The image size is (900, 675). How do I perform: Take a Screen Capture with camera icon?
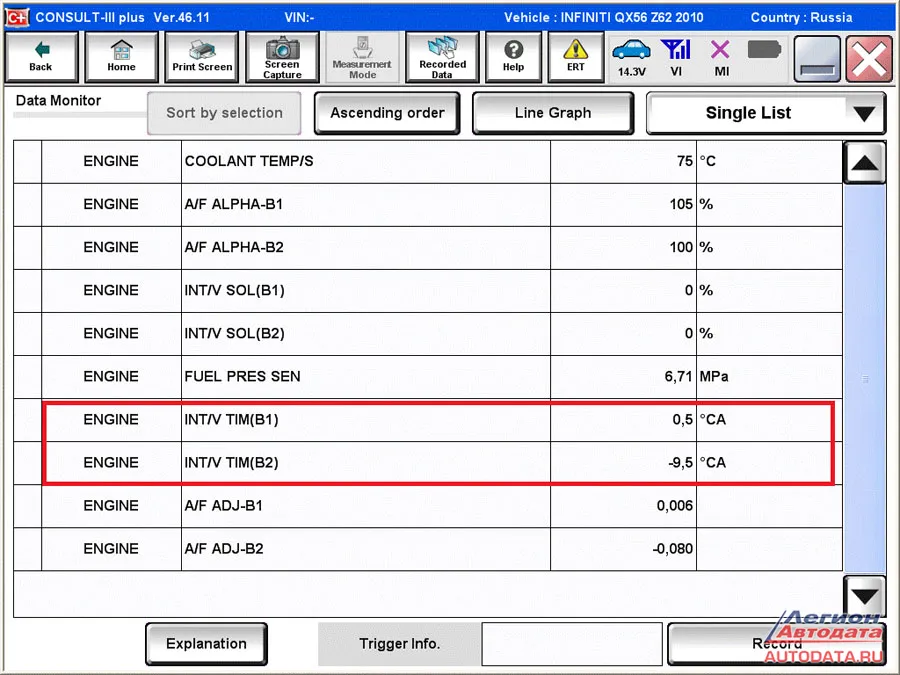click(x=282, y=57)
